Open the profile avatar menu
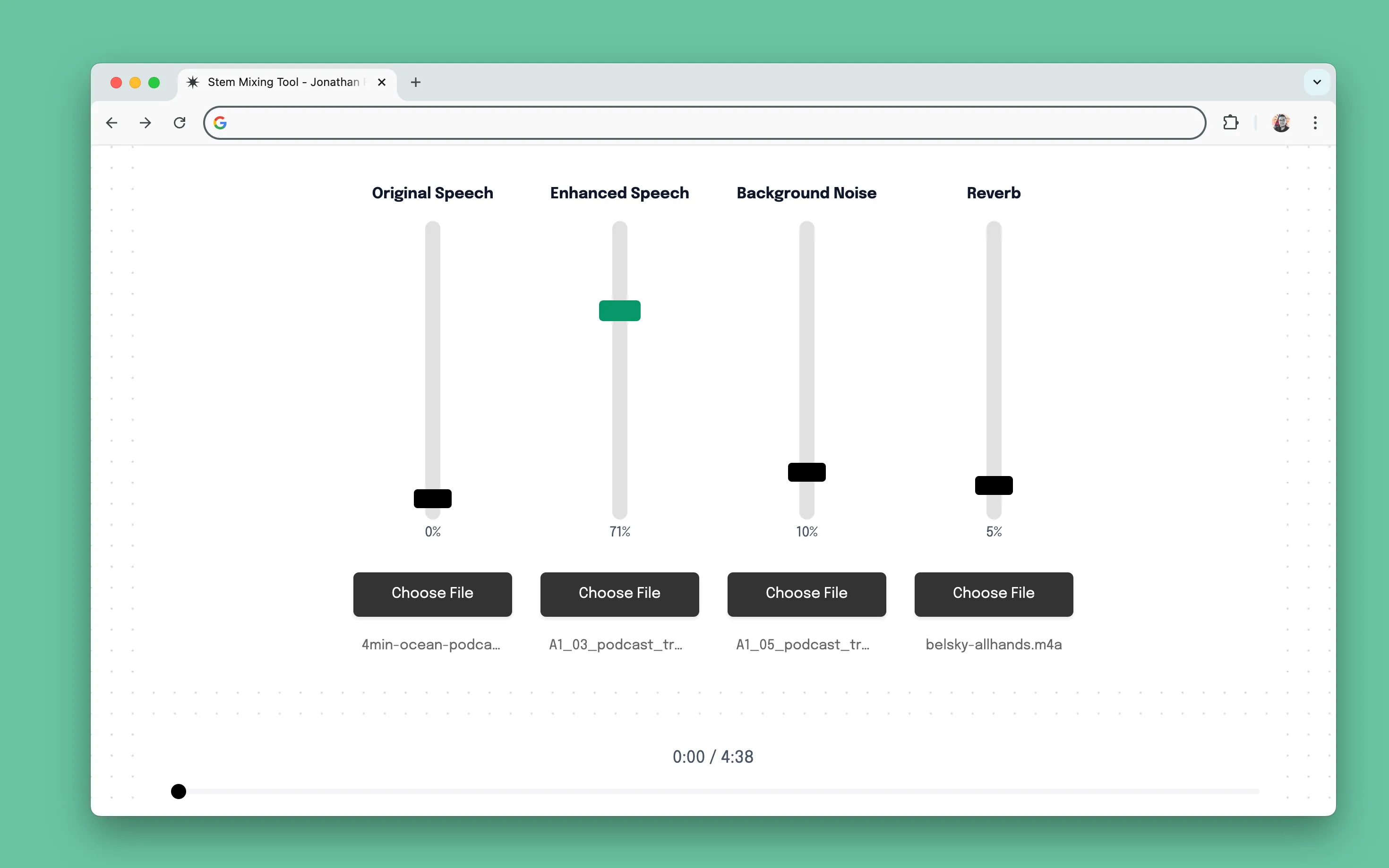 click(x=1280, y=123)
